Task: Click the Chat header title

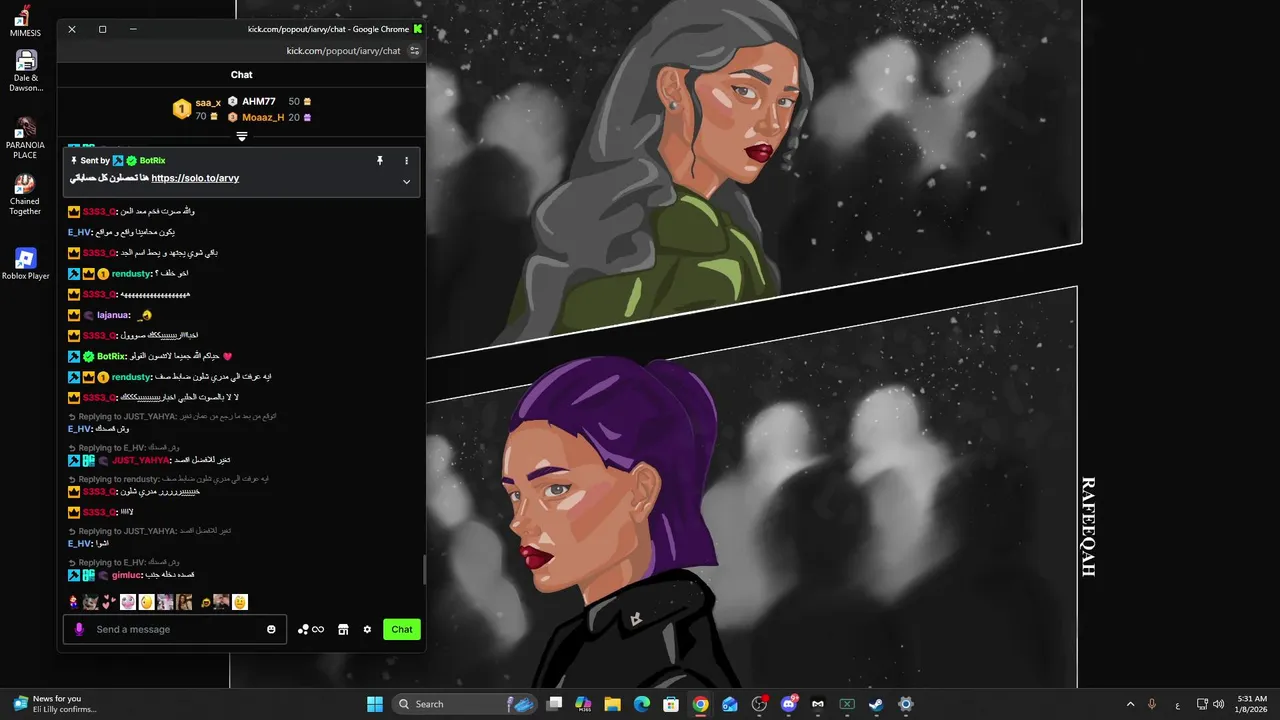Action: point(242,75)
